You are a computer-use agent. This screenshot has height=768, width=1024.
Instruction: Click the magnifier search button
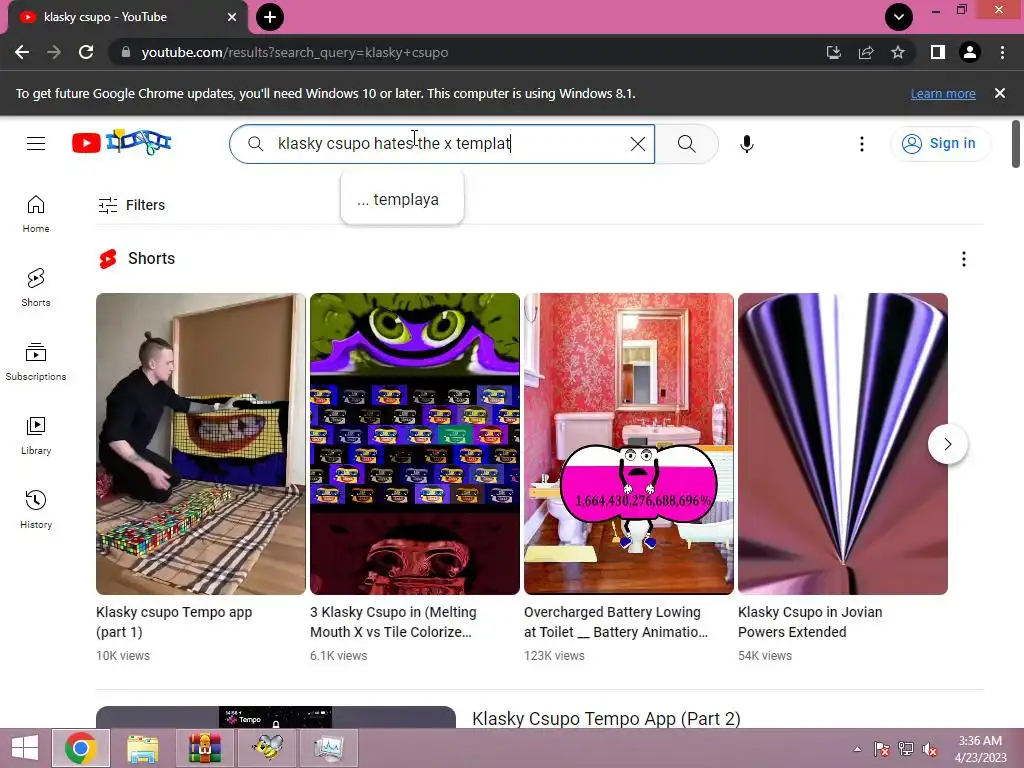point(686,144)
